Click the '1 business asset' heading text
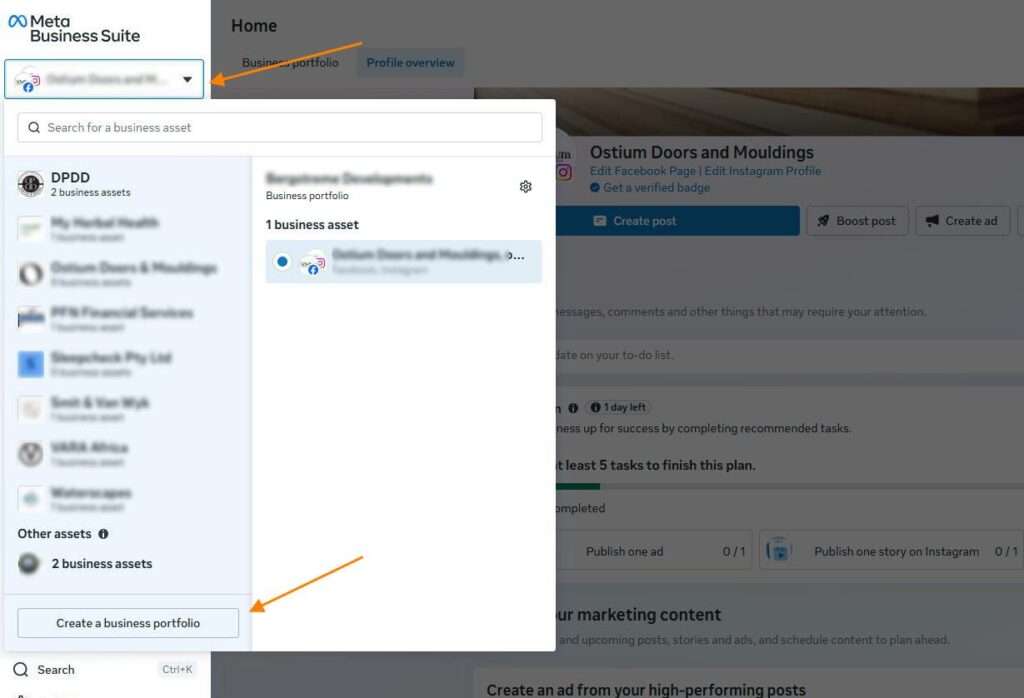 tap(312, 225)
